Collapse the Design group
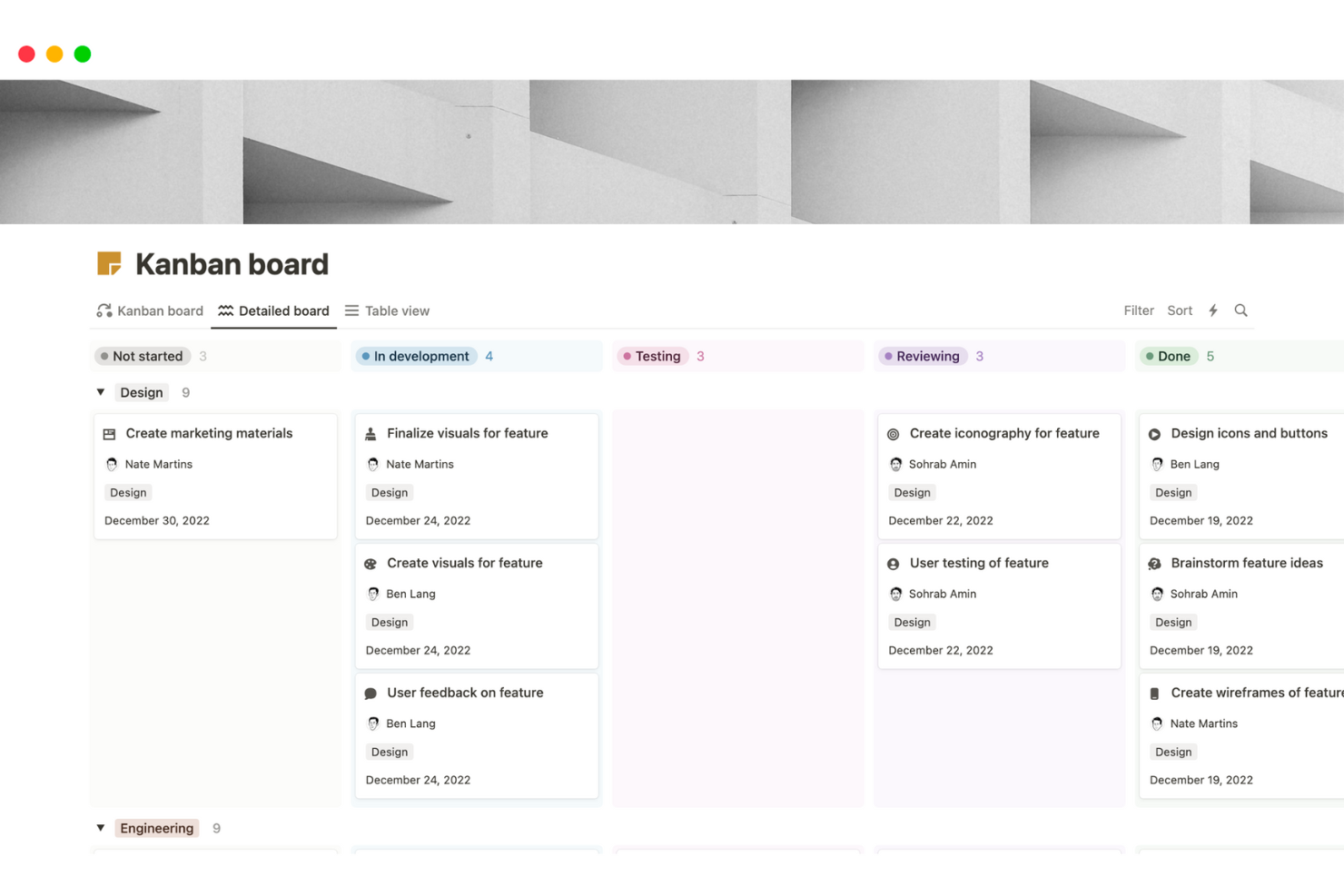Screen dimensions: 1344x896 (x=101, y=391)
